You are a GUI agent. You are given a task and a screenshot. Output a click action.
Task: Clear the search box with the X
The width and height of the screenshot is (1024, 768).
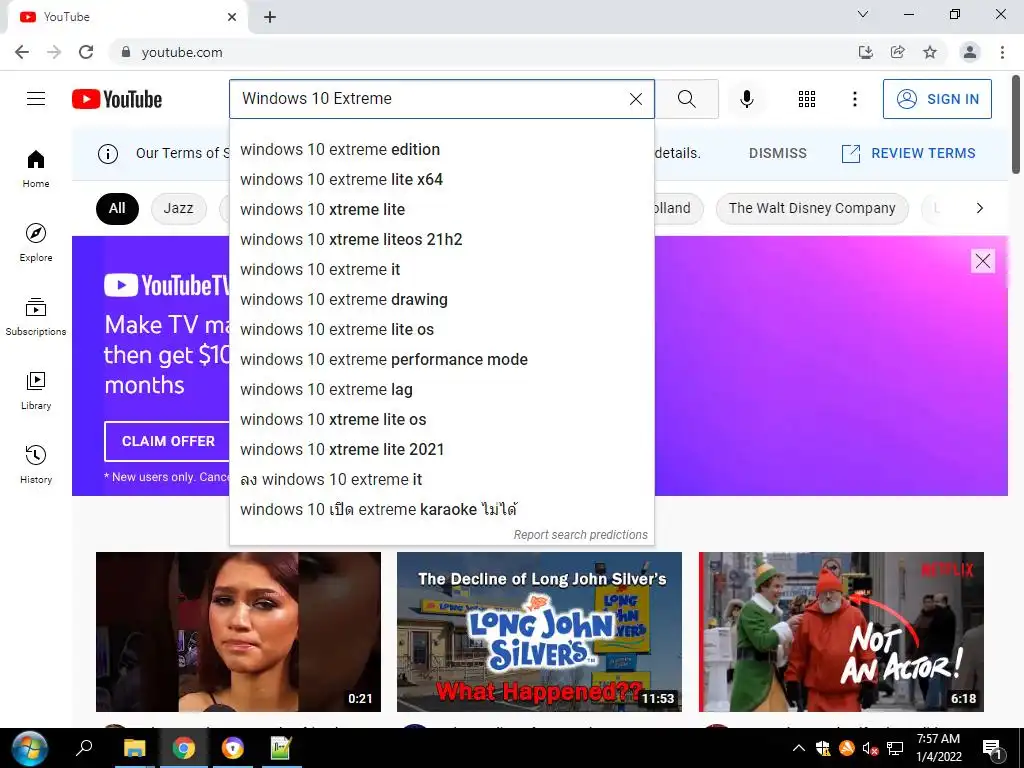click(635, 99)
